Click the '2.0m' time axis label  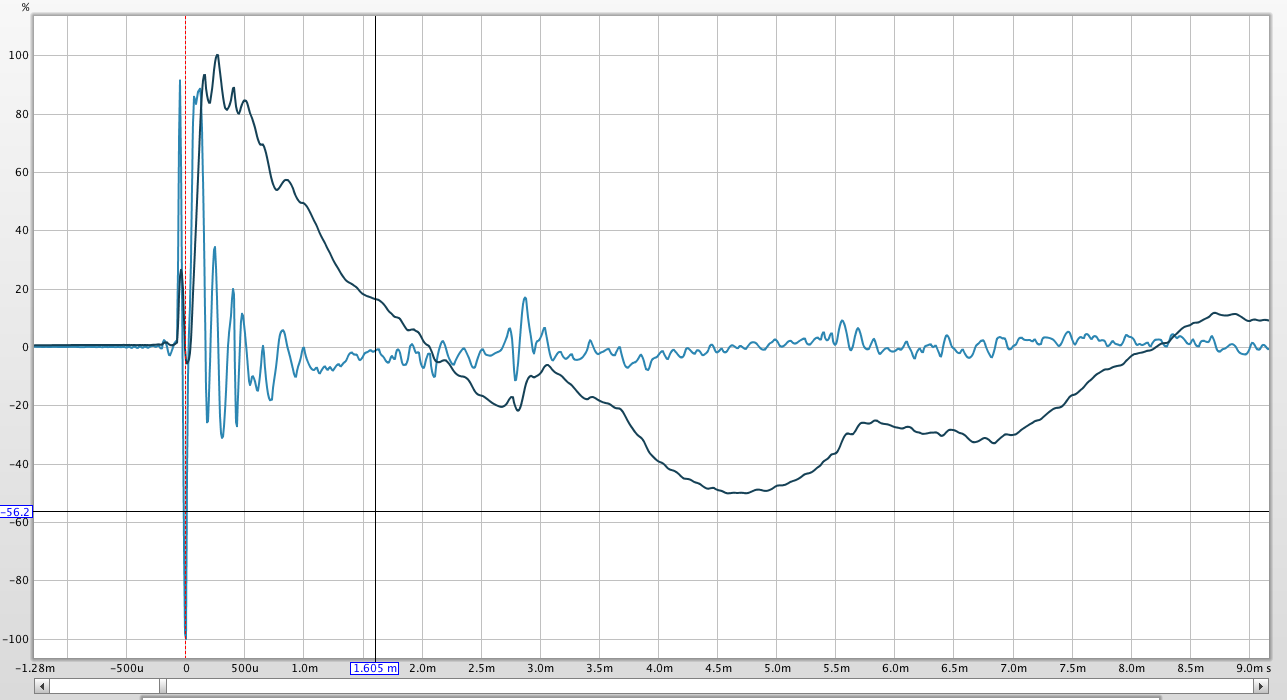pos(422,668)
